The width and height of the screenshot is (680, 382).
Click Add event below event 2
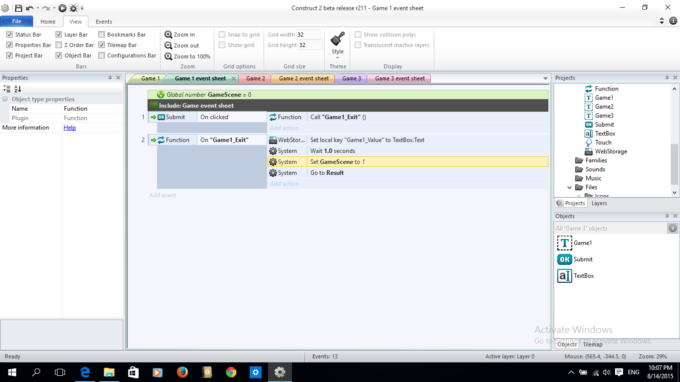[163, 195]
